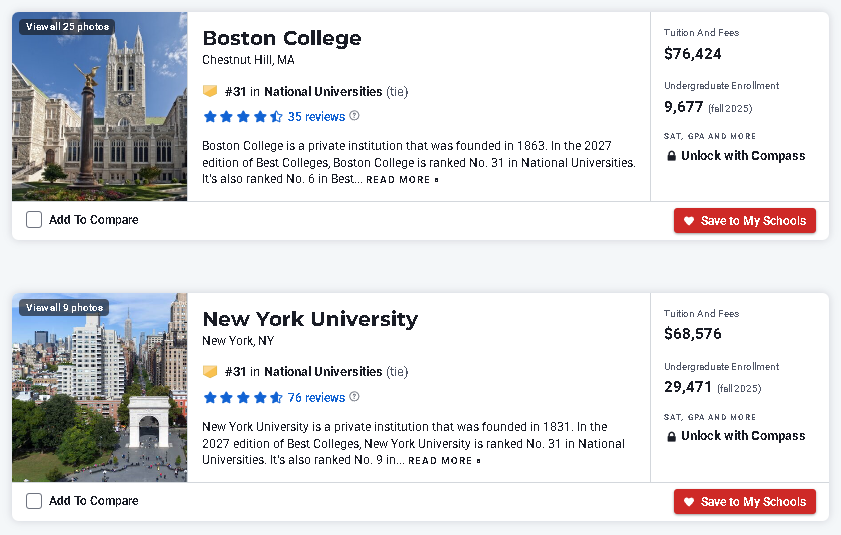Click National Universities ranking for New York University
Viewport: 841px width, 535px height.
(323, 372)
